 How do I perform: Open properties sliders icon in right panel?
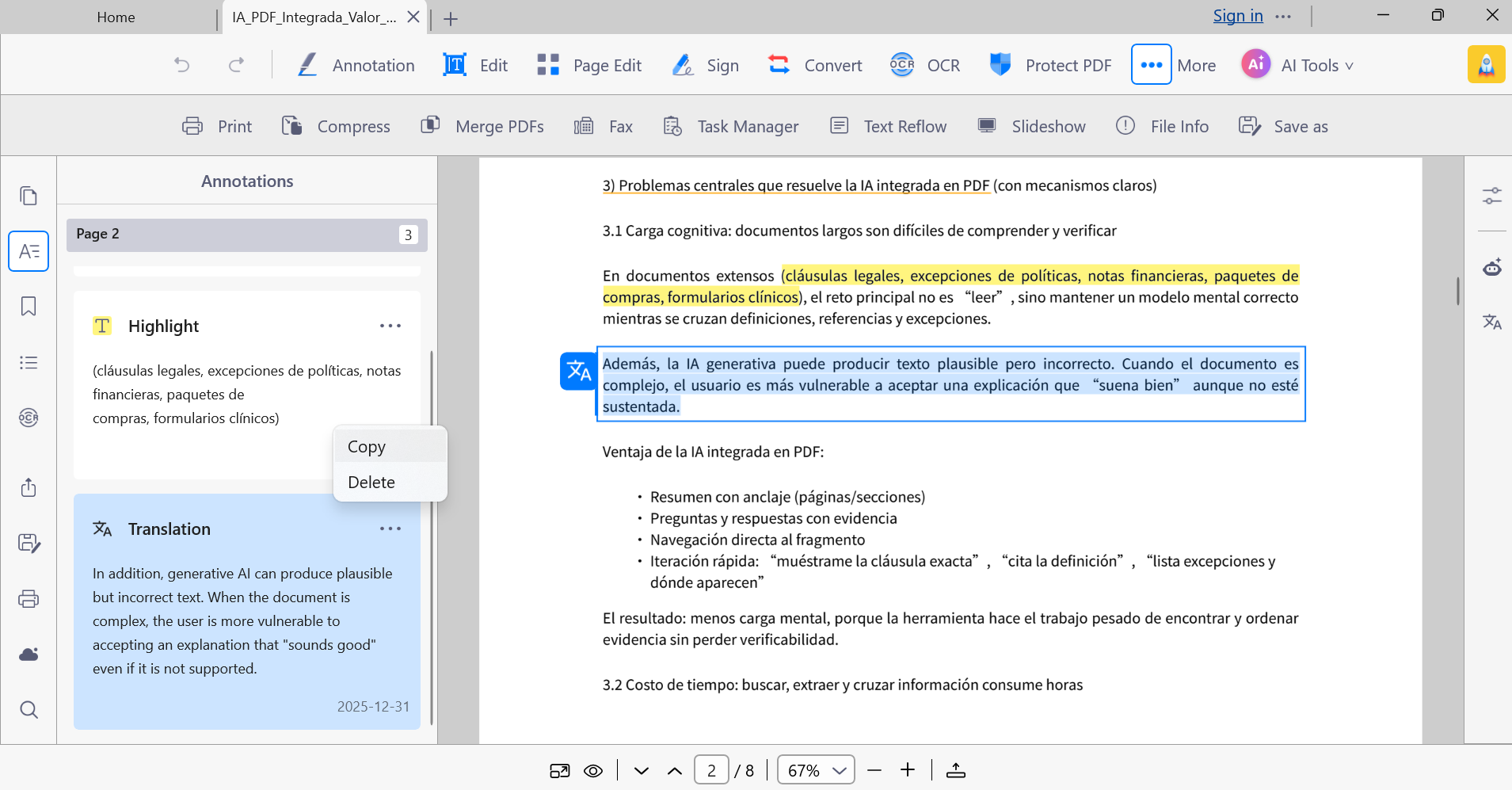click(1492, 196)
